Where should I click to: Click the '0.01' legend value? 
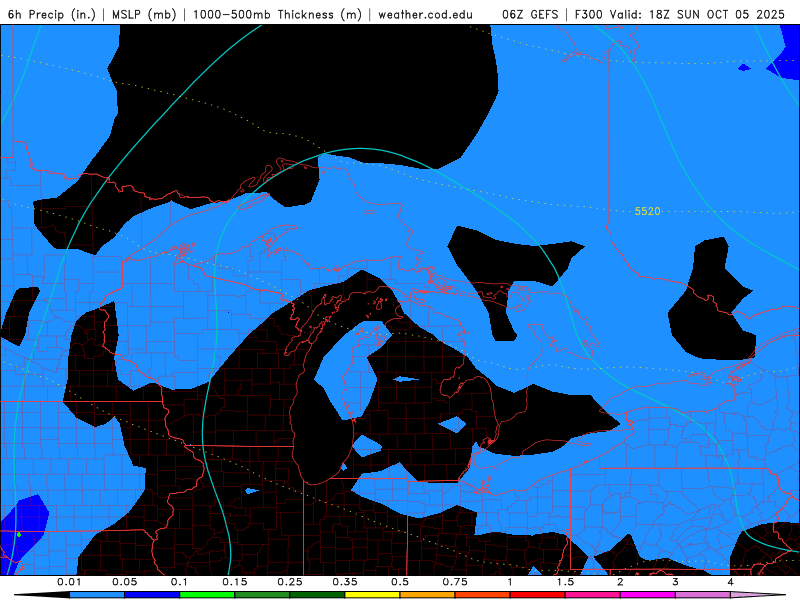coord(69,582)
